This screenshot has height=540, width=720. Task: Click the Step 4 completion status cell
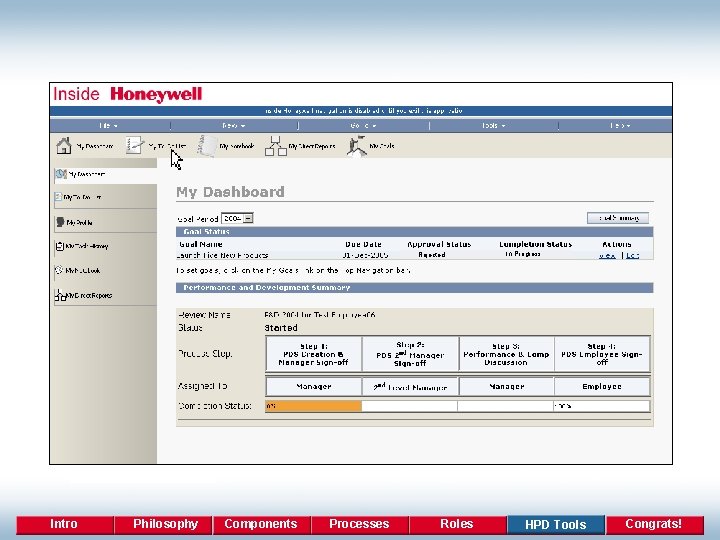[602, 406]
